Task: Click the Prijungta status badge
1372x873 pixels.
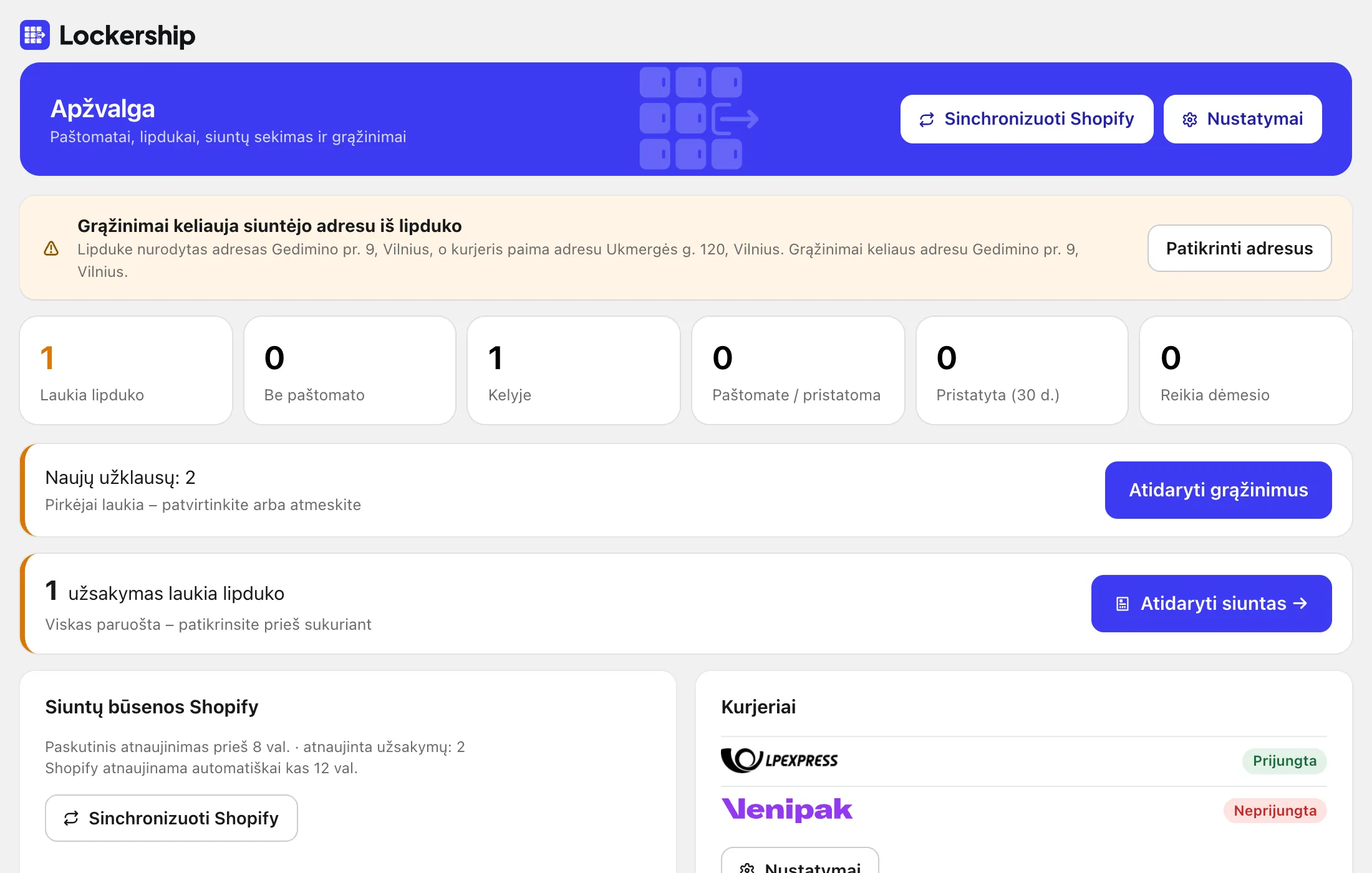Action: click(x=1285, y=761)
